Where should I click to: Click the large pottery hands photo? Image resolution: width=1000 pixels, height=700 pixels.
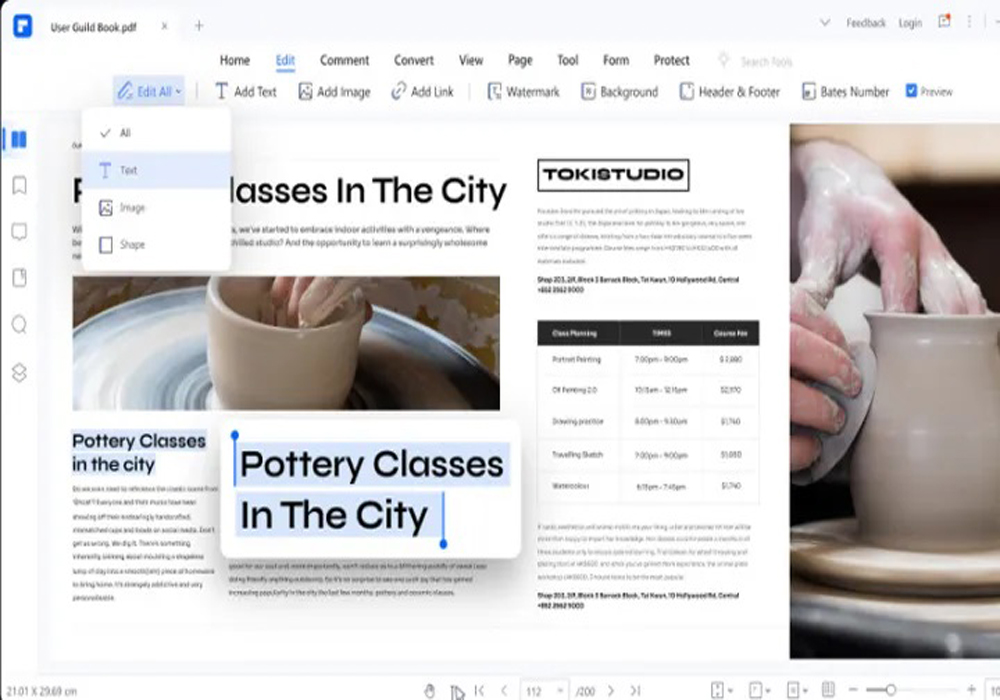(x=895, y=391)
